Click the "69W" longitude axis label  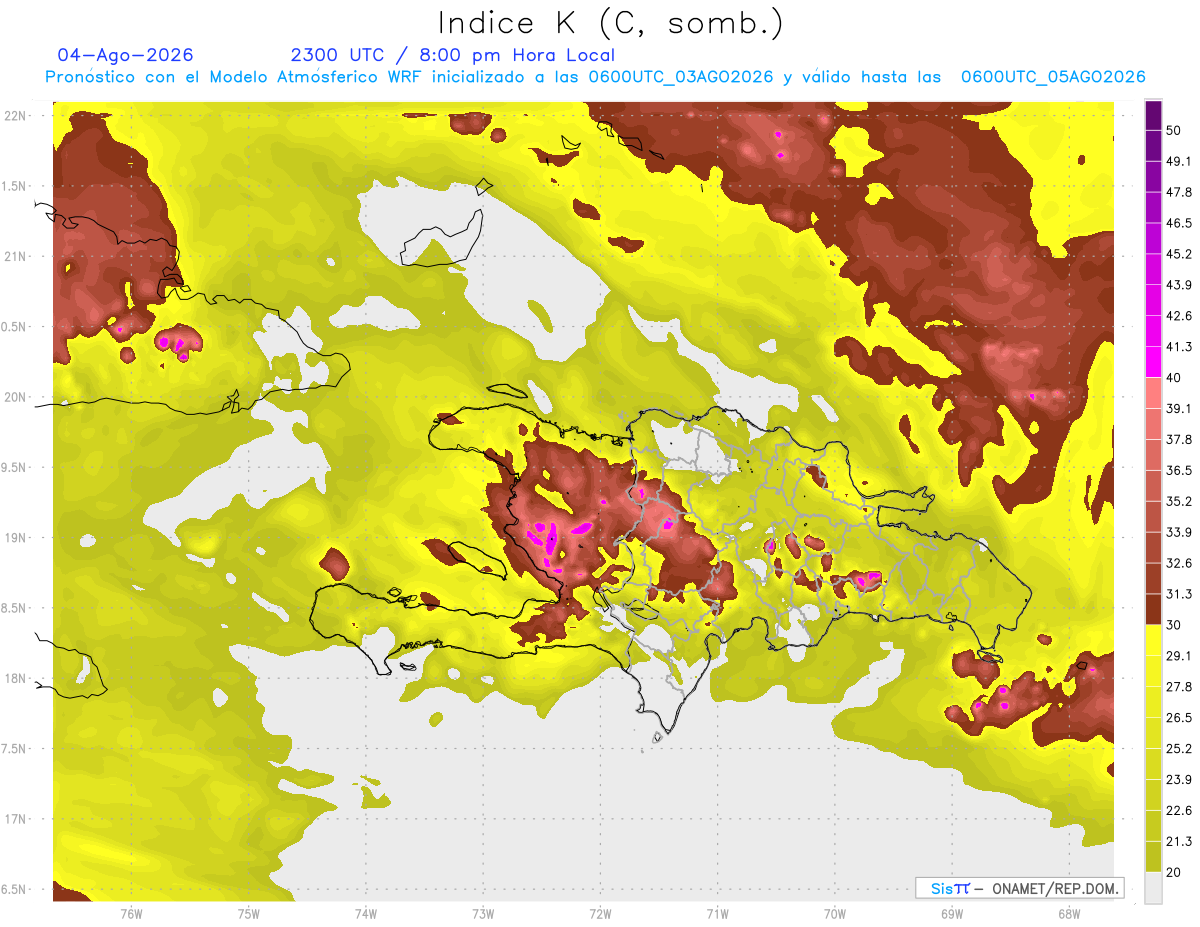click(x=952, y=914)
